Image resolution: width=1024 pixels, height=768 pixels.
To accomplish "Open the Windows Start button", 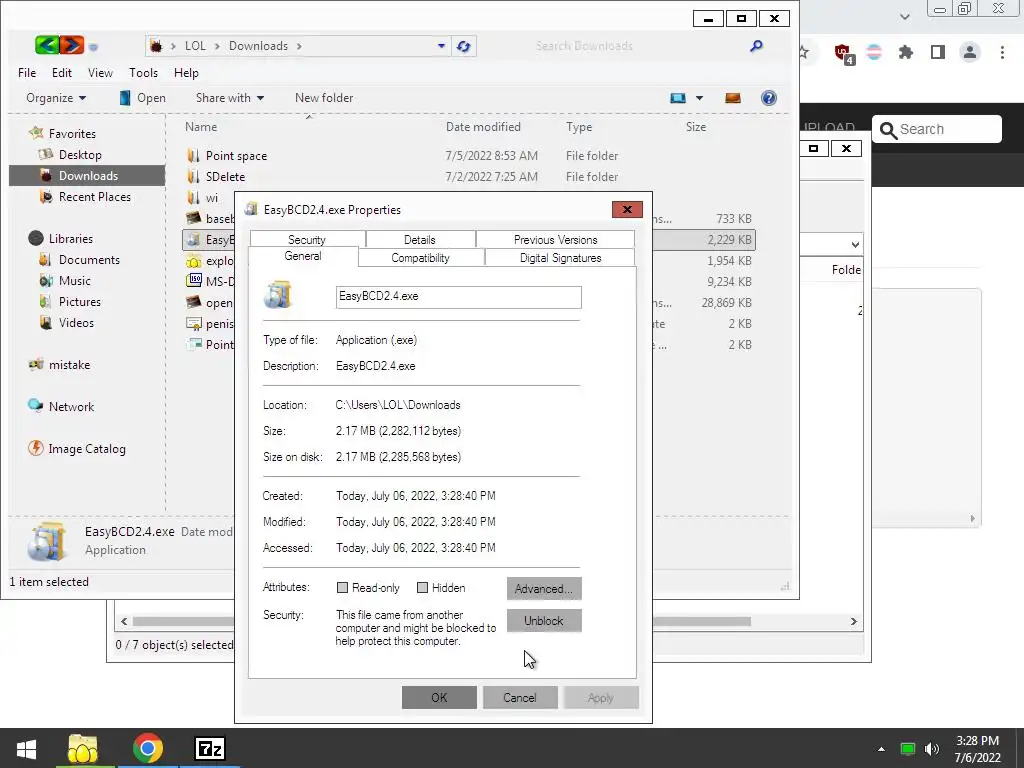I will click(x=26, y=748).
